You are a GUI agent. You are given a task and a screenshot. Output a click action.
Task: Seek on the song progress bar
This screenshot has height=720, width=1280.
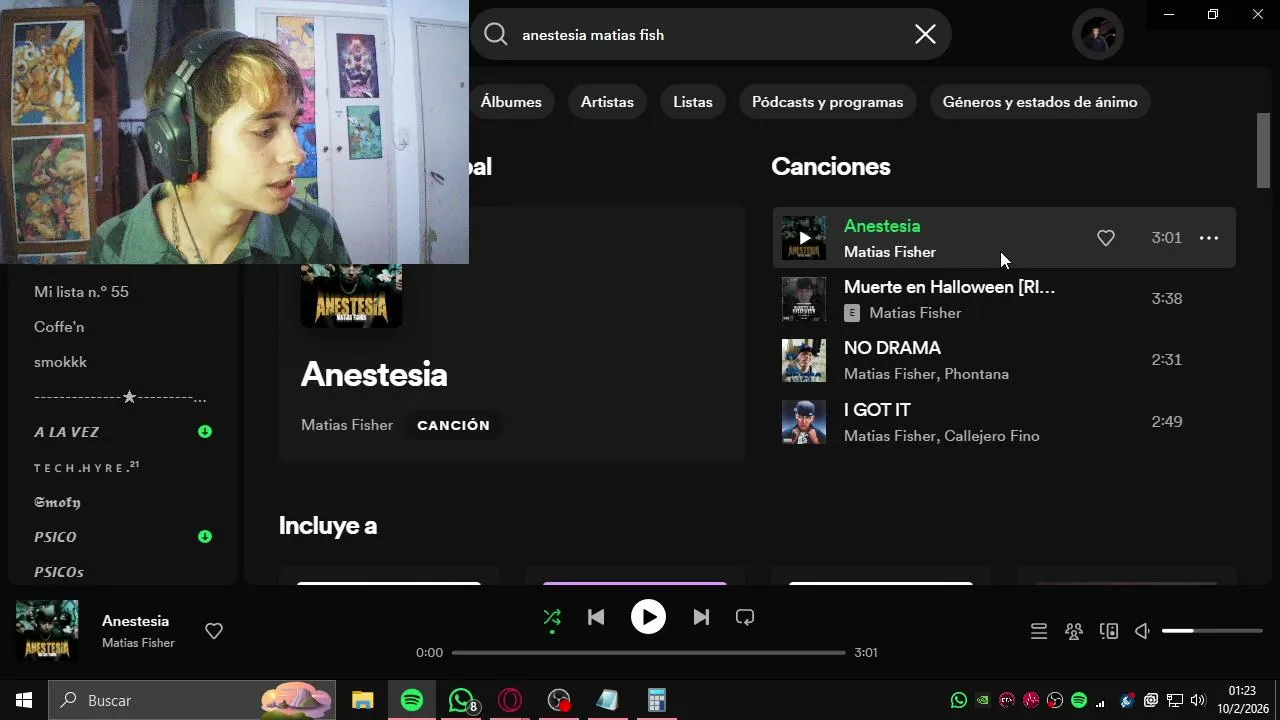click(648, 653)
